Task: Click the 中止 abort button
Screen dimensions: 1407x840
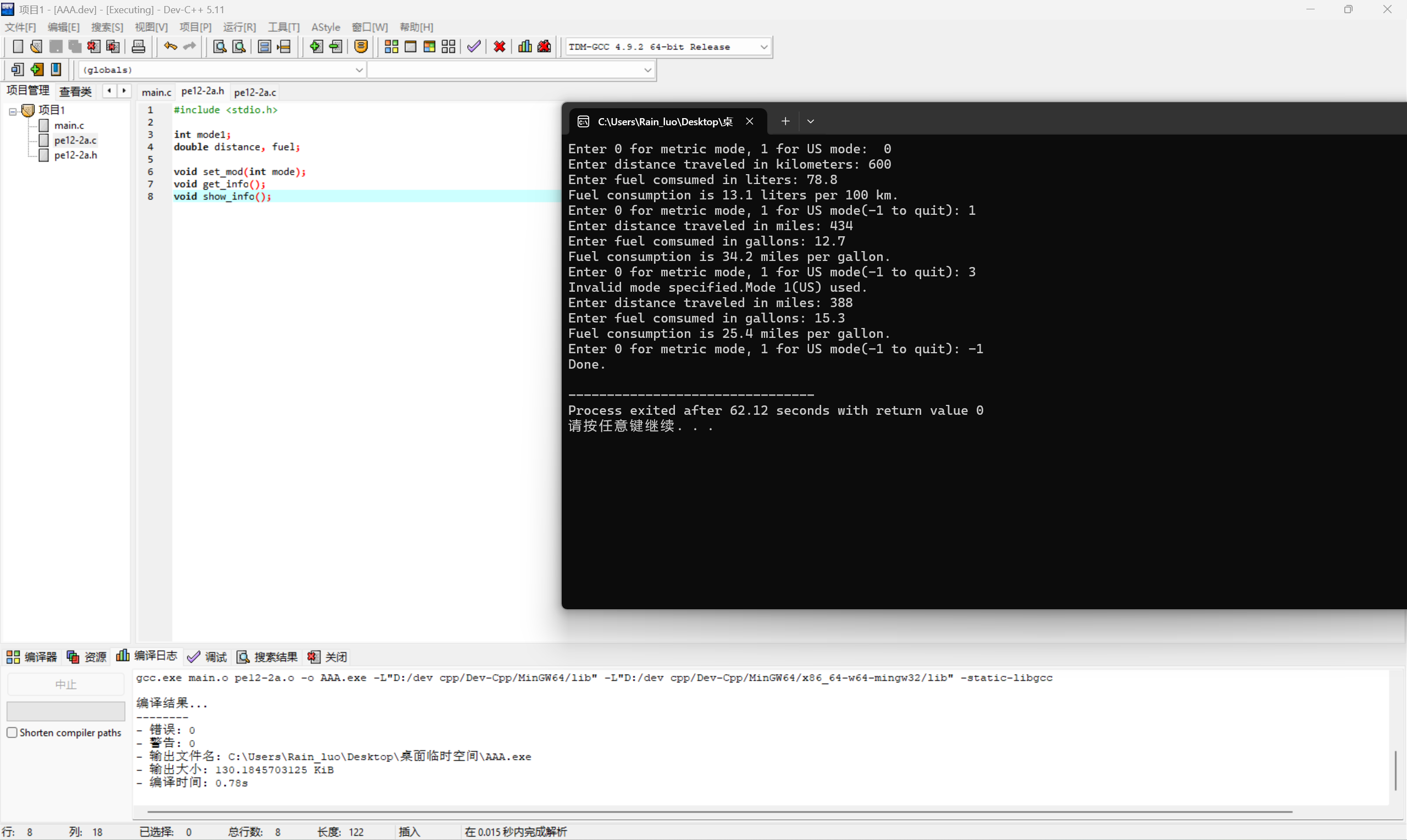Action: [66, 685]
